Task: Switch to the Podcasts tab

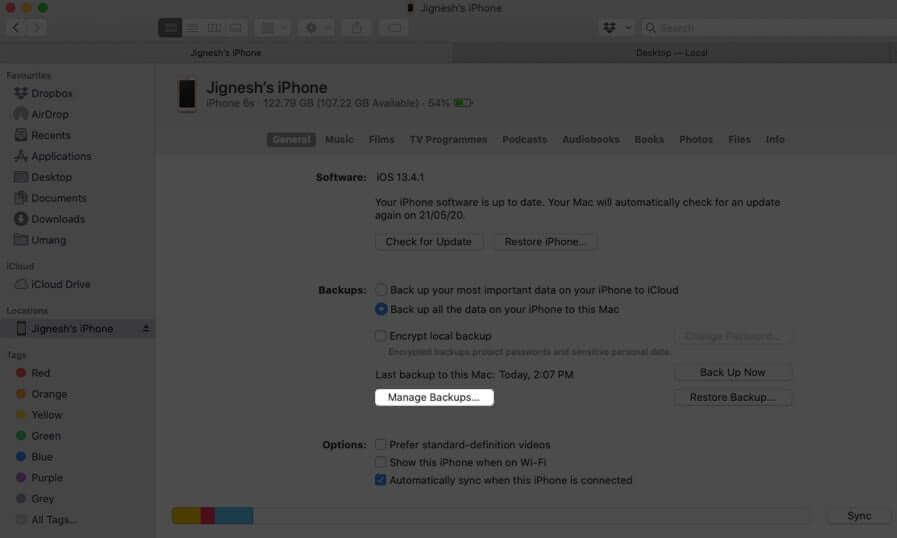Action: coord(525,140)
